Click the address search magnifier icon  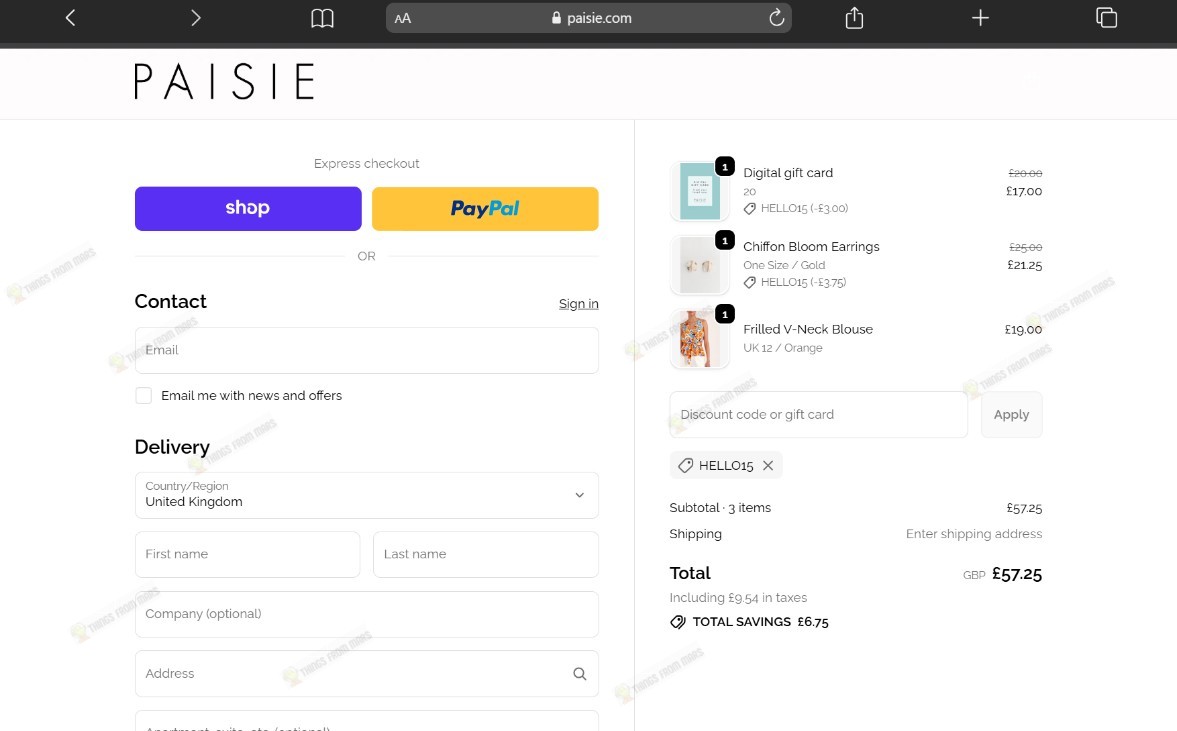coord(579,673)
